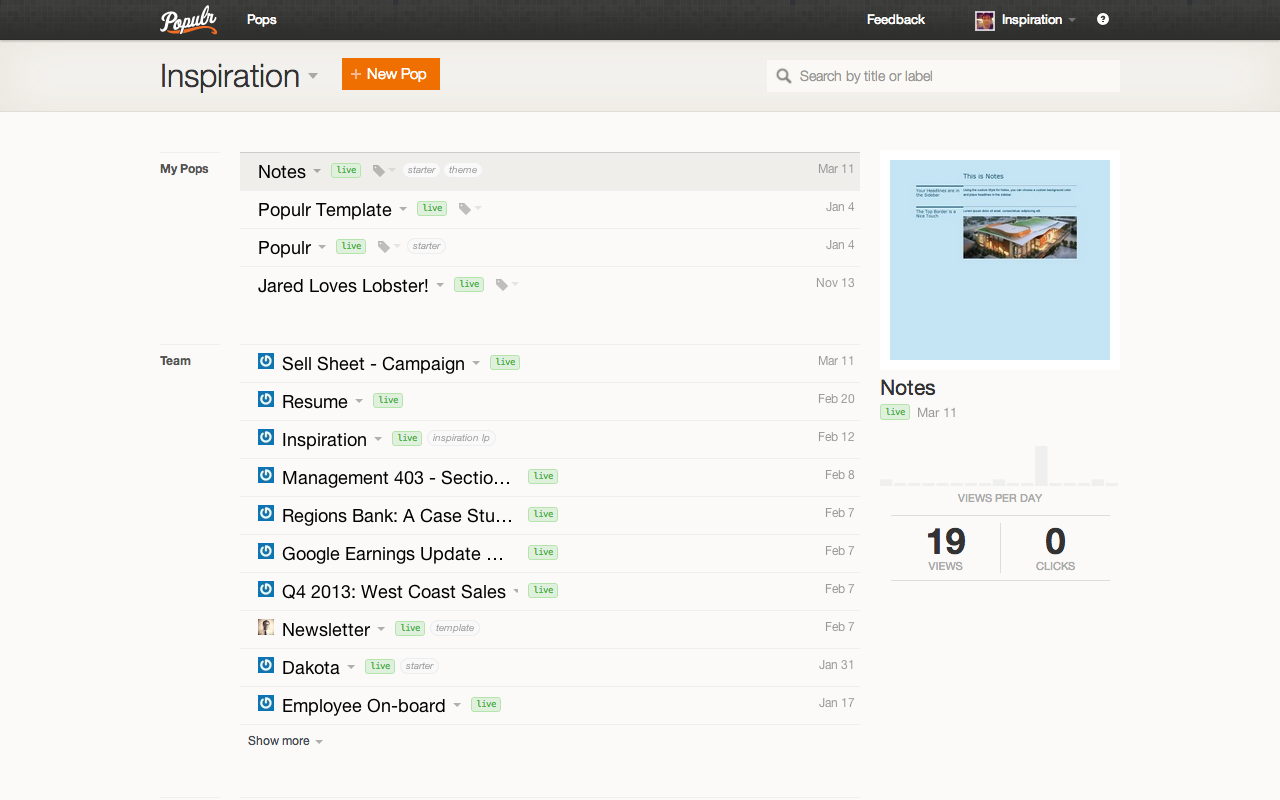The height and width of the screenshot is (800, 1280).
Task: Click the team icon beside Resume
Action: (x=266, y=399)
